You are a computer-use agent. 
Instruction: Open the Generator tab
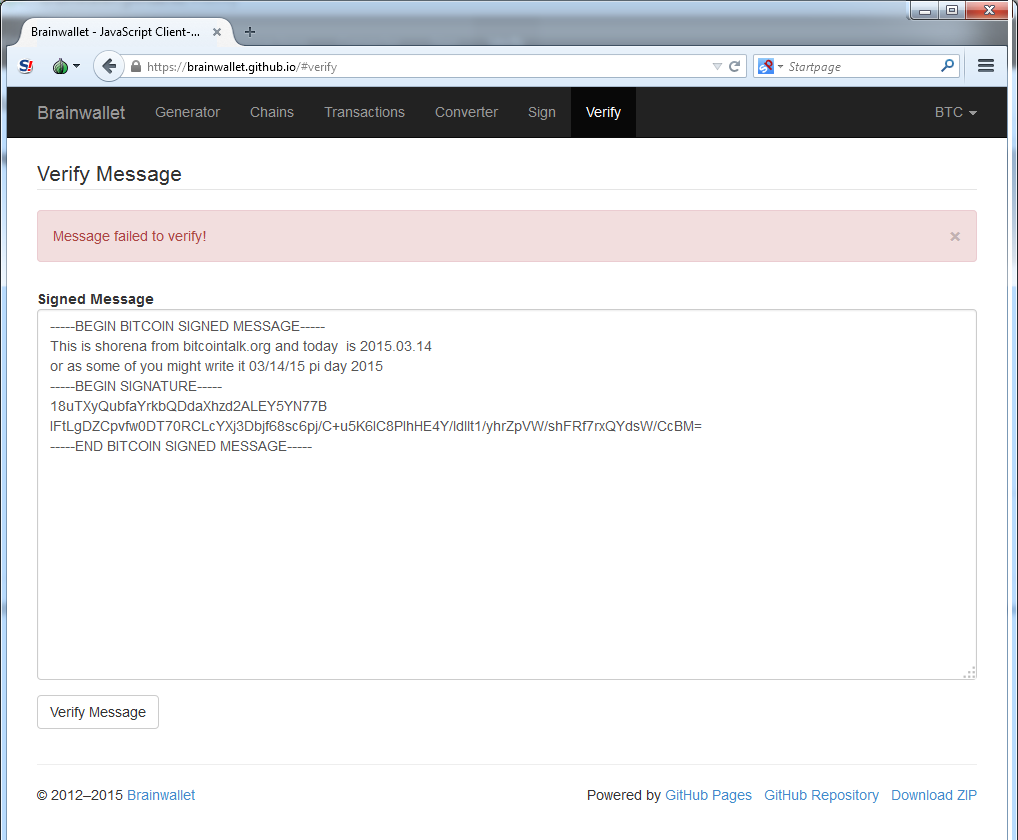click(188, 112)
